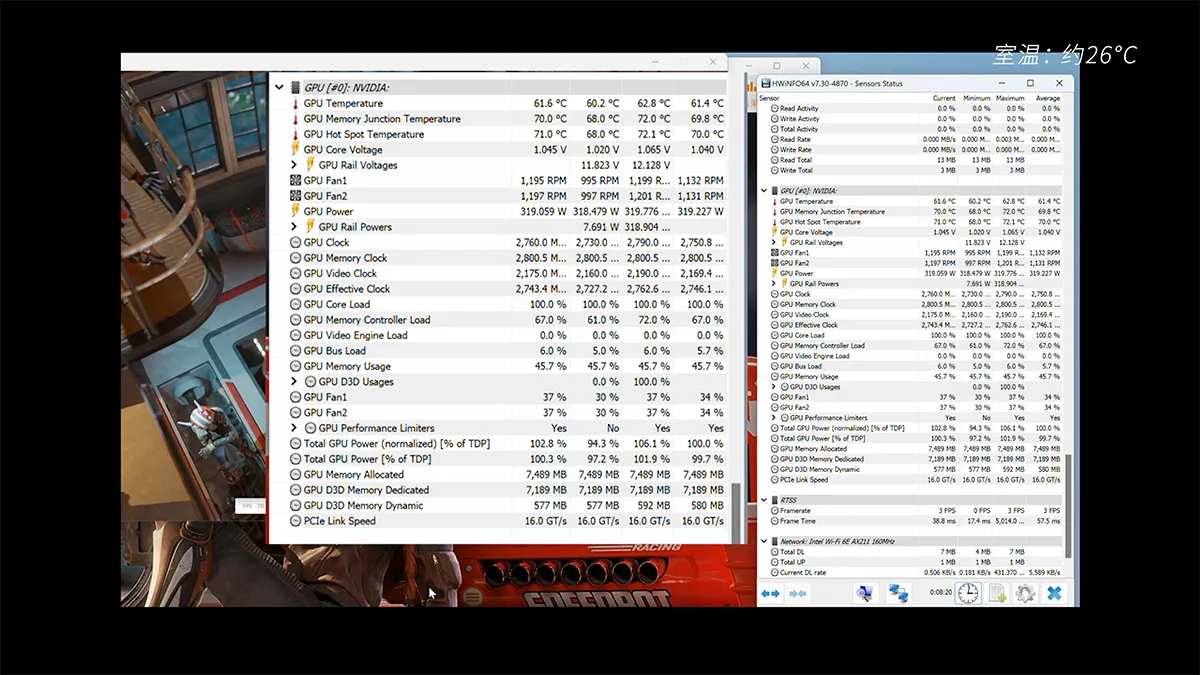Click the Framerate row's circle icon

tap(774, 510)
